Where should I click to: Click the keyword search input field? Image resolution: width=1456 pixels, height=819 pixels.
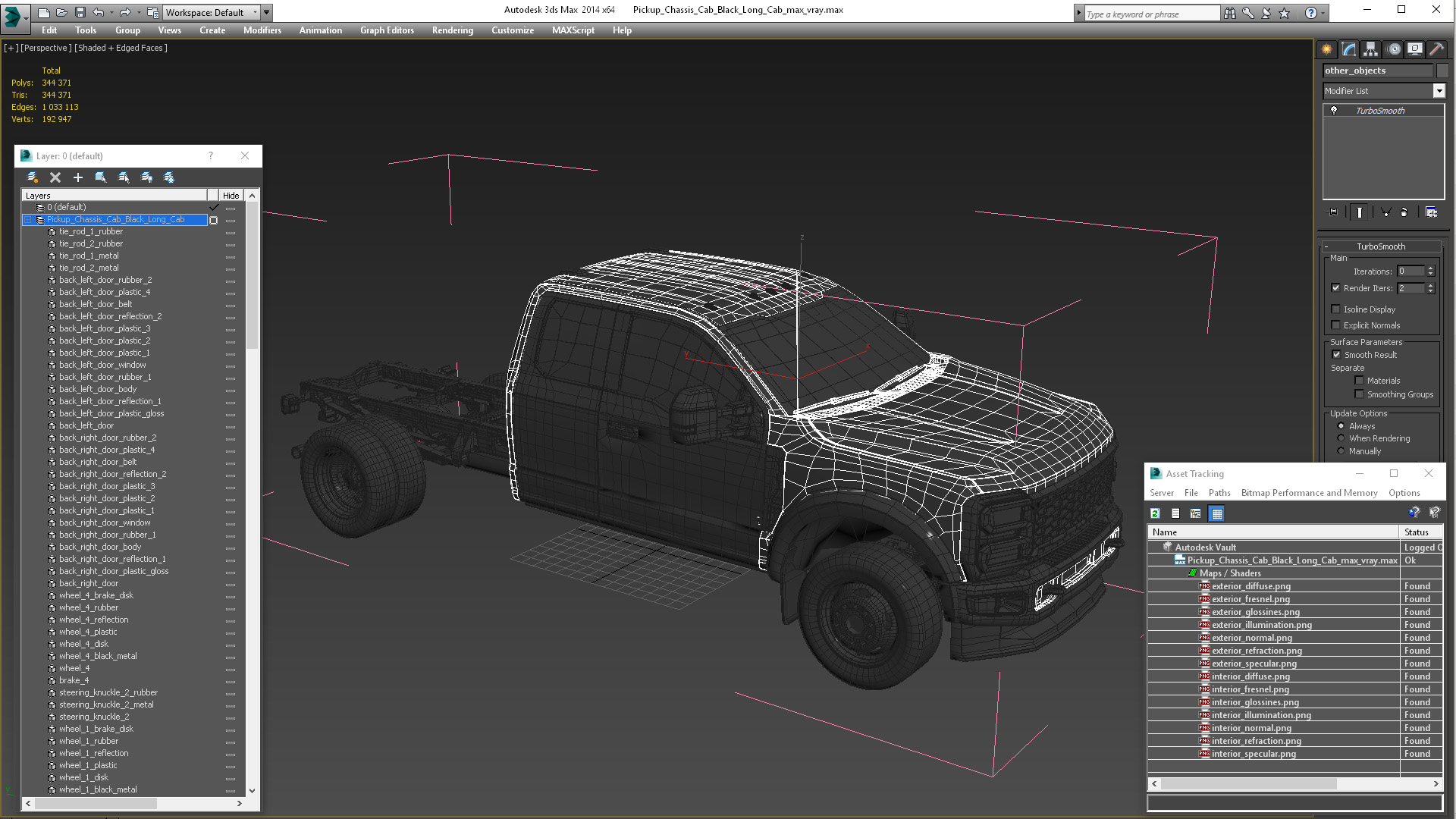(x=1152, y=14)
